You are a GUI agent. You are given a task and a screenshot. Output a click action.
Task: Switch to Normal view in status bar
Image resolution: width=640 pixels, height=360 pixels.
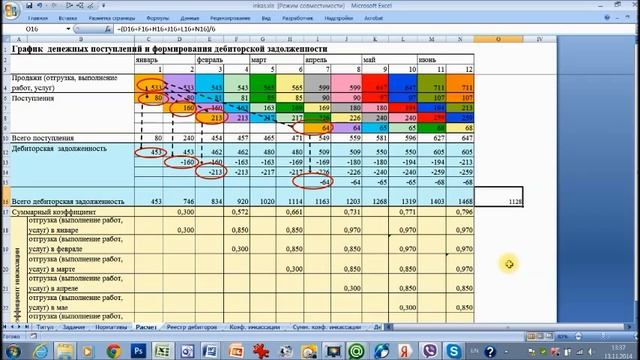coord(531,336)
